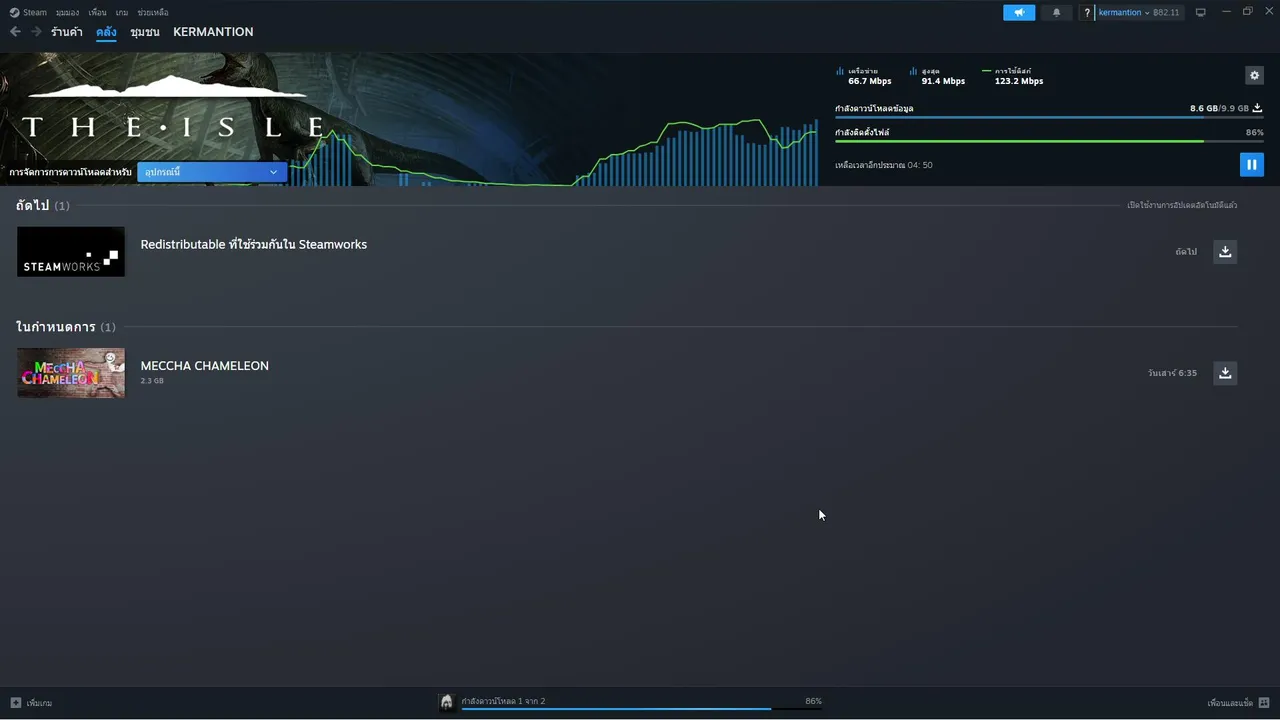Expand the kermantion account menu

point(1124,13)
